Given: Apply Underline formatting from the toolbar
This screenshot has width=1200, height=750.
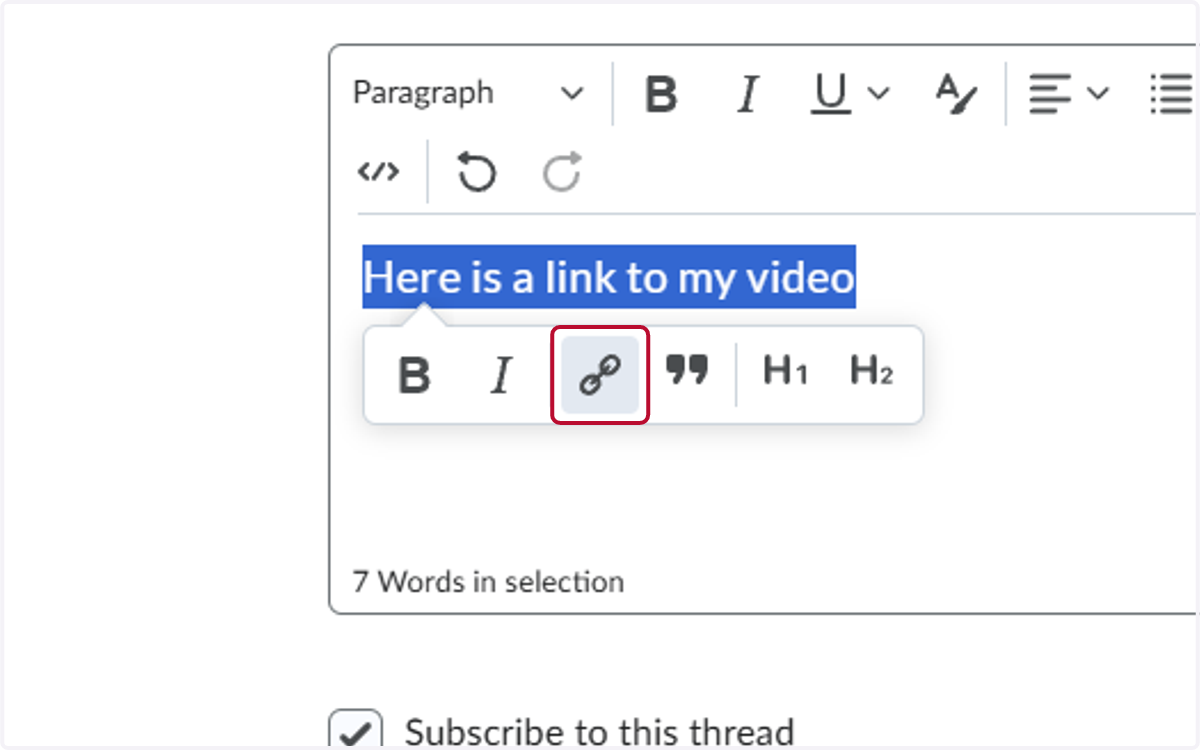Looking at the screenshot, I should coord(830,94).
